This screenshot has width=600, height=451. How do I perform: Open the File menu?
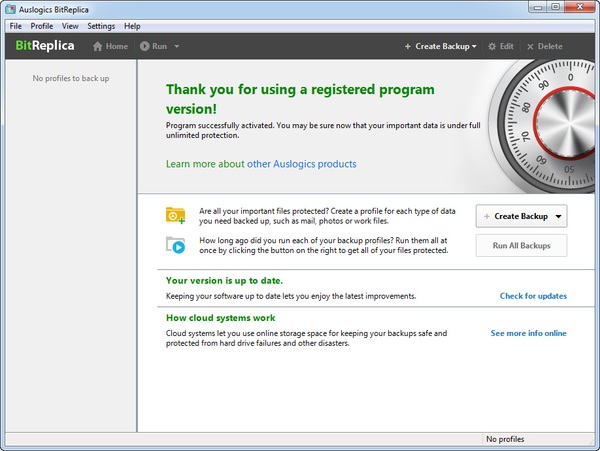(15, 25)
